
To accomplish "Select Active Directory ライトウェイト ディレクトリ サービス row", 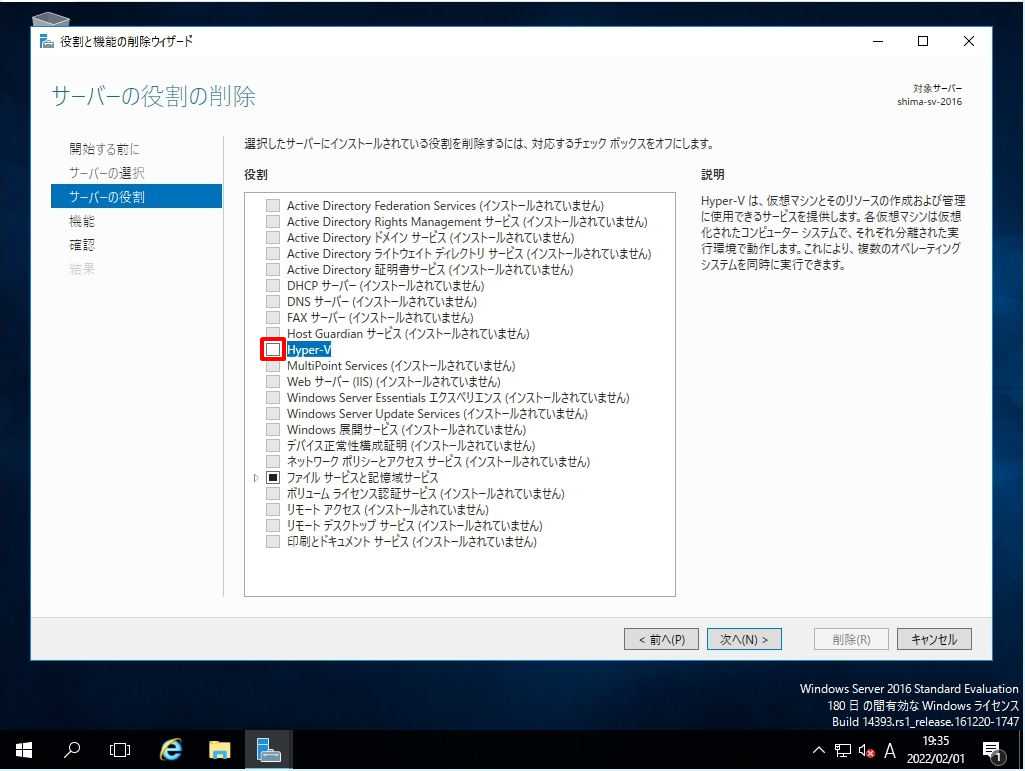I will [469, 254].
